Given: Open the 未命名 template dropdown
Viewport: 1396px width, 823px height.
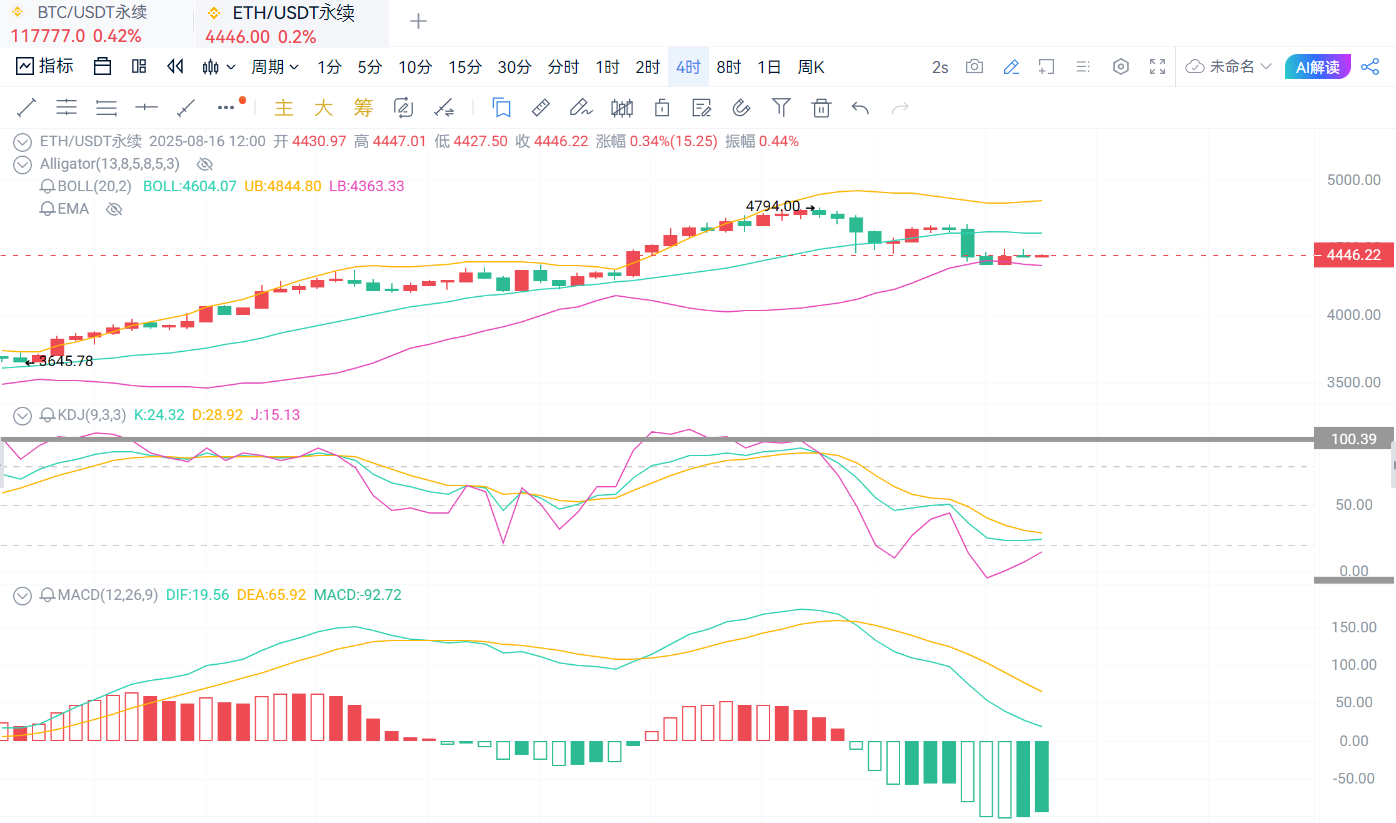Looking at the screenshot, I should [1229, 67].
